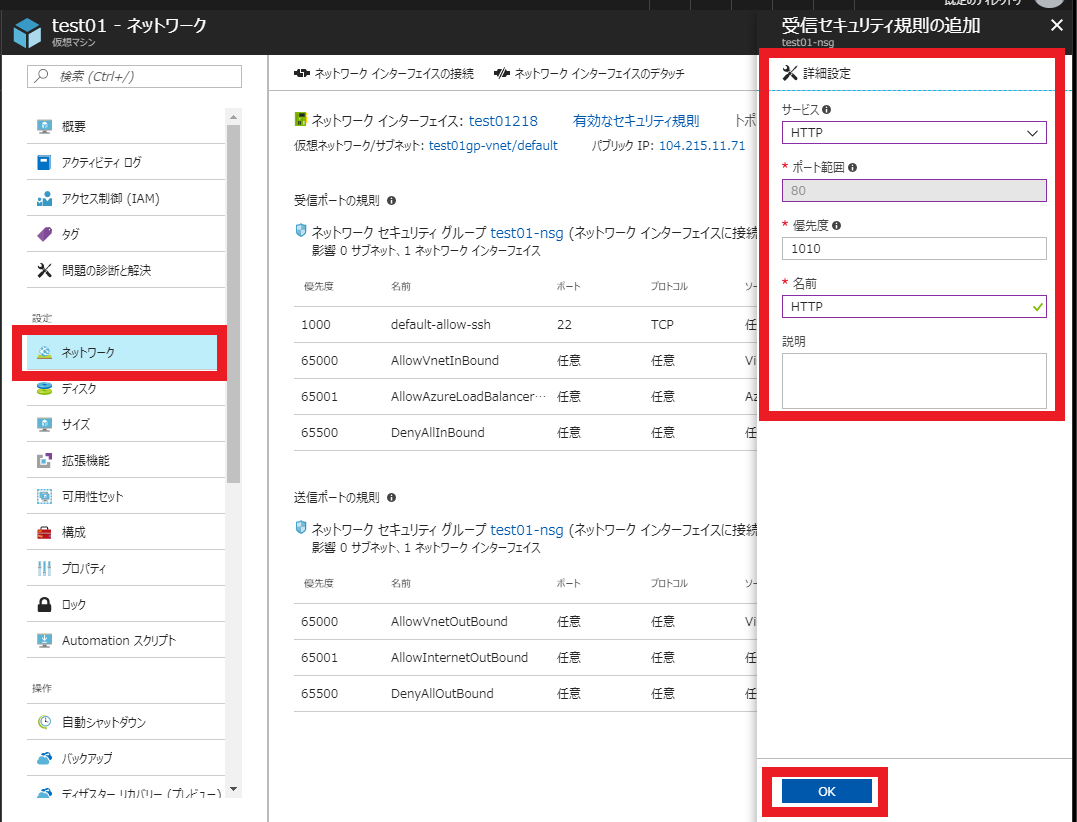This screenshot has width=1077, height=822.
Task: Open the バックアップ menu item
Action: (x=126, y=759)
